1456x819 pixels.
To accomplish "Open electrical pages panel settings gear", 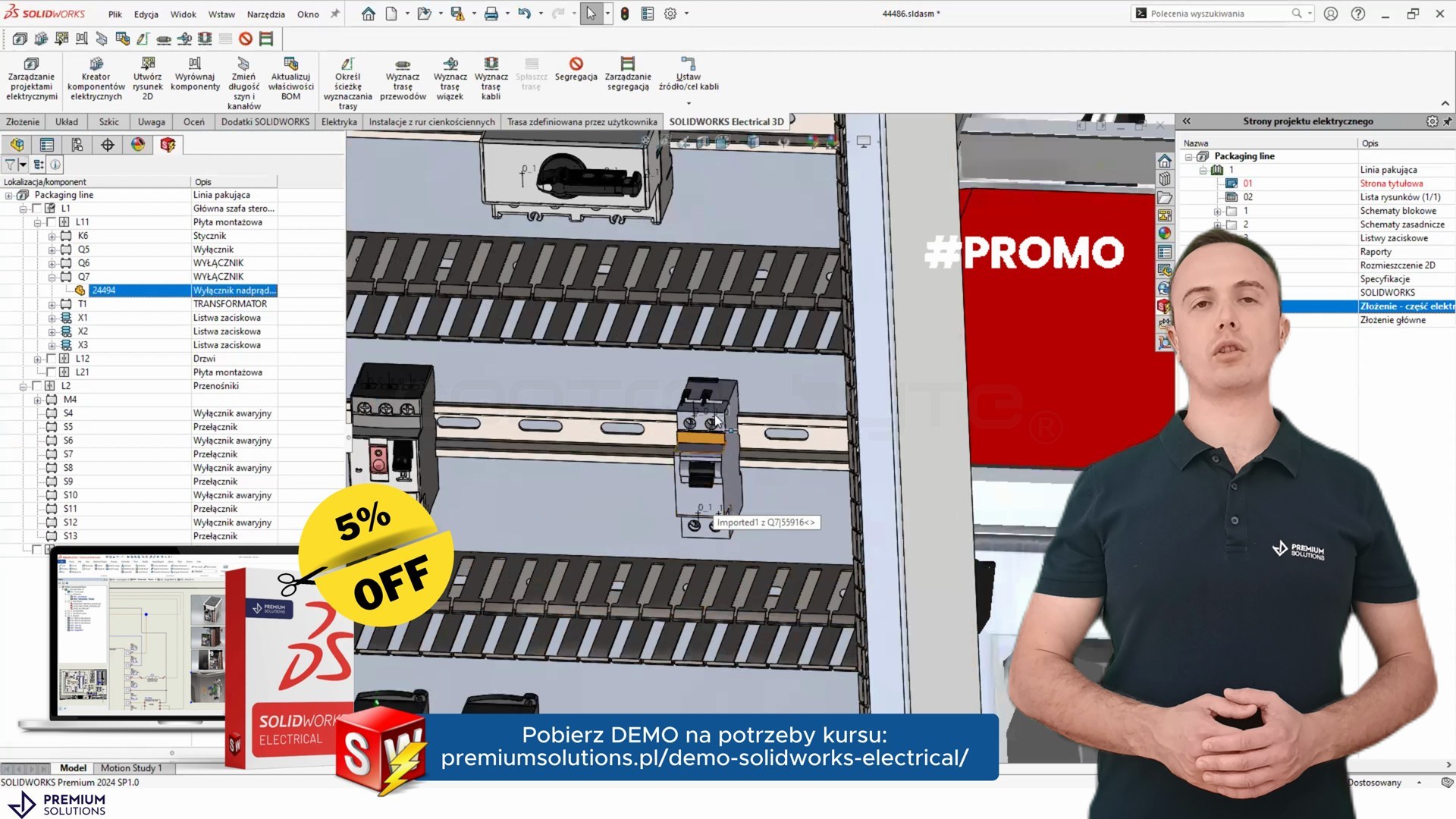I will pyautogui.click(x=1432, y=121).
